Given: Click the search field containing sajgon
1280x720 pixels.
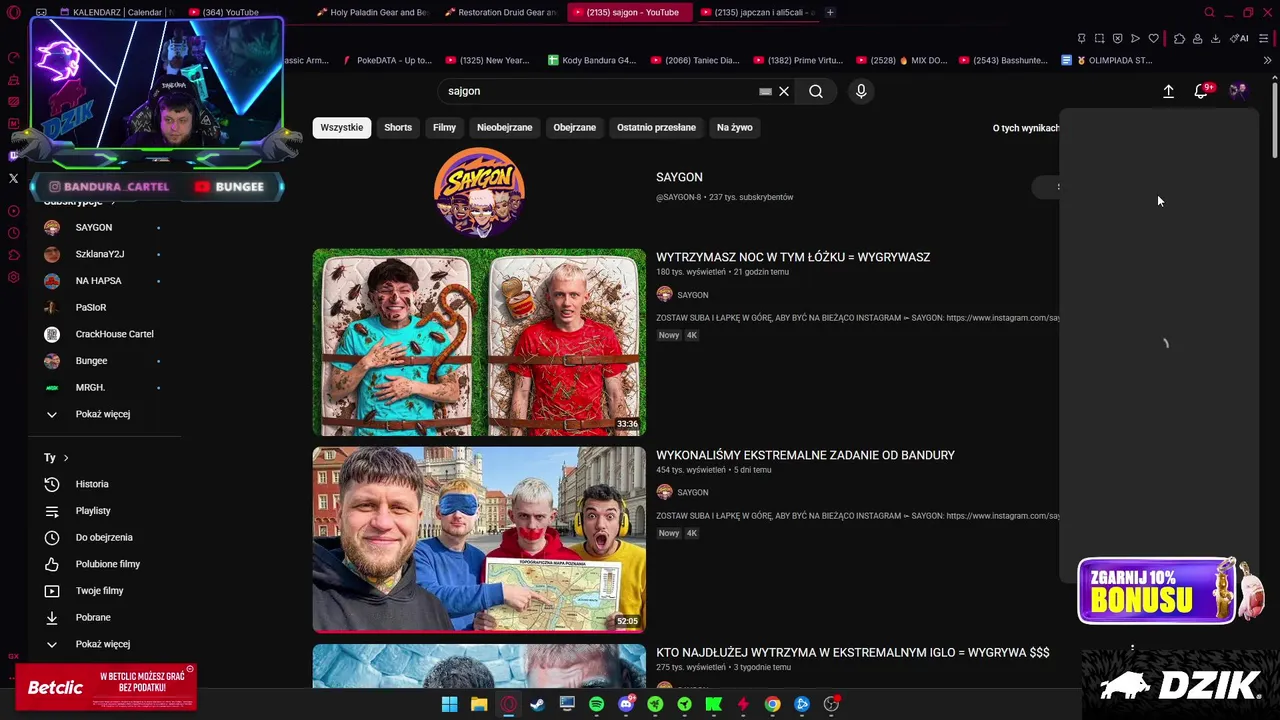Looking at the screenshot, I should tap(600, 91).
